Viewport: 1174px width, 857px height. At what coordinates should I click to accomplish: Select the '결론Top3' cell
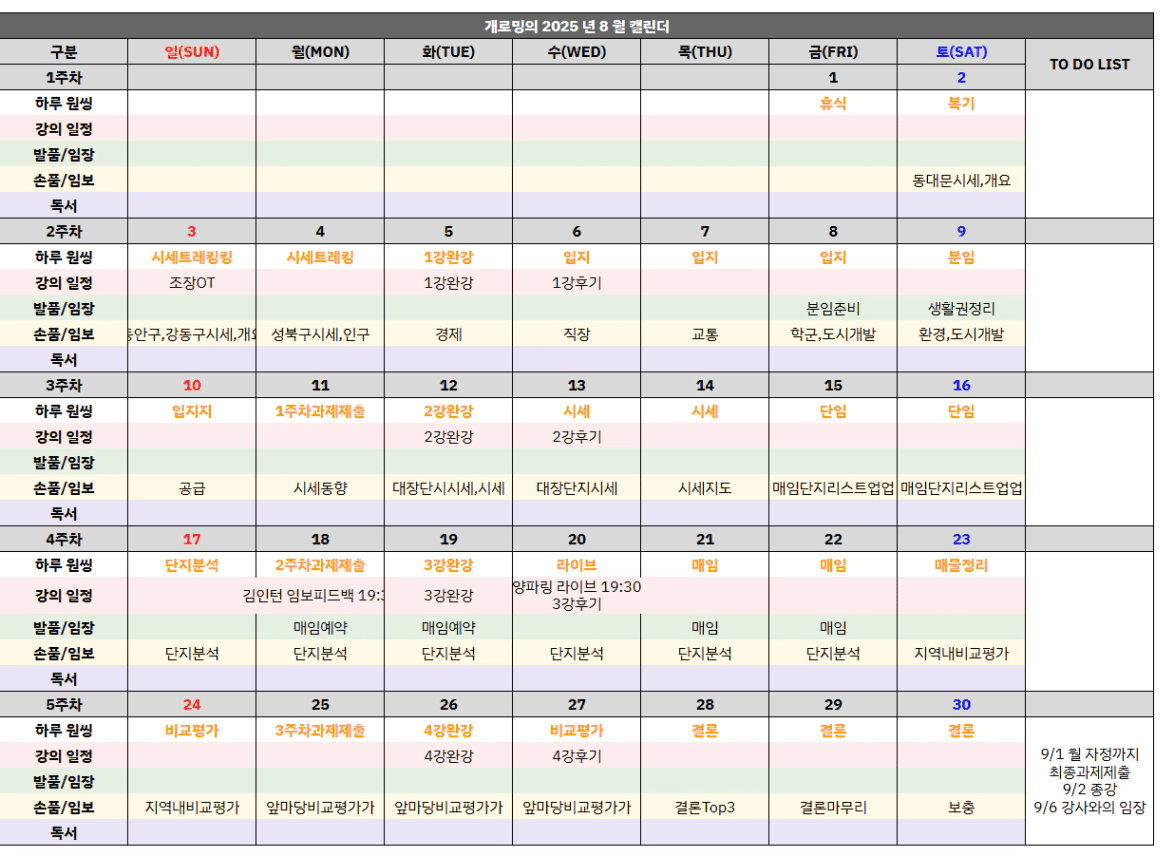tap(705, 808)
